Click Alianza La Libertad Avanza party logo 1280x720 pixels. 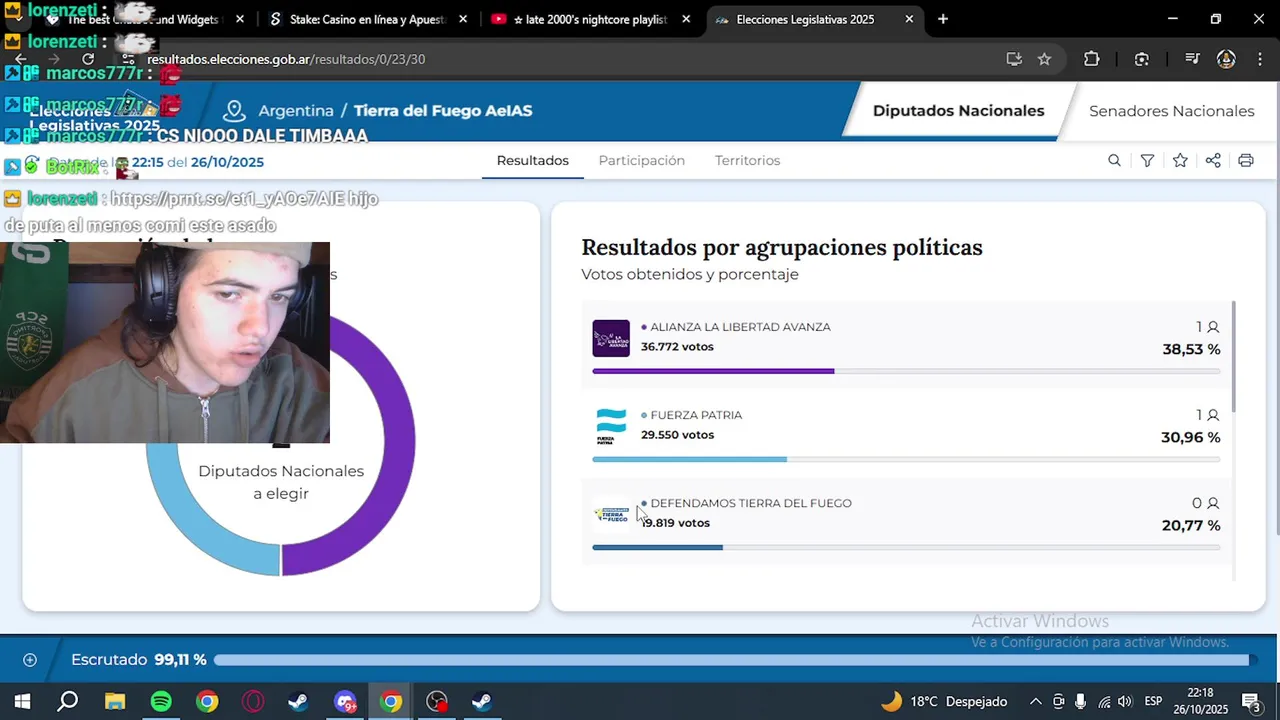click(x=611, y=338)
